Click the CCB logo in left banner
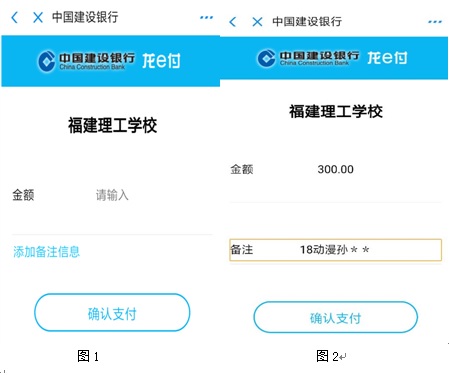 coord(86,61)
